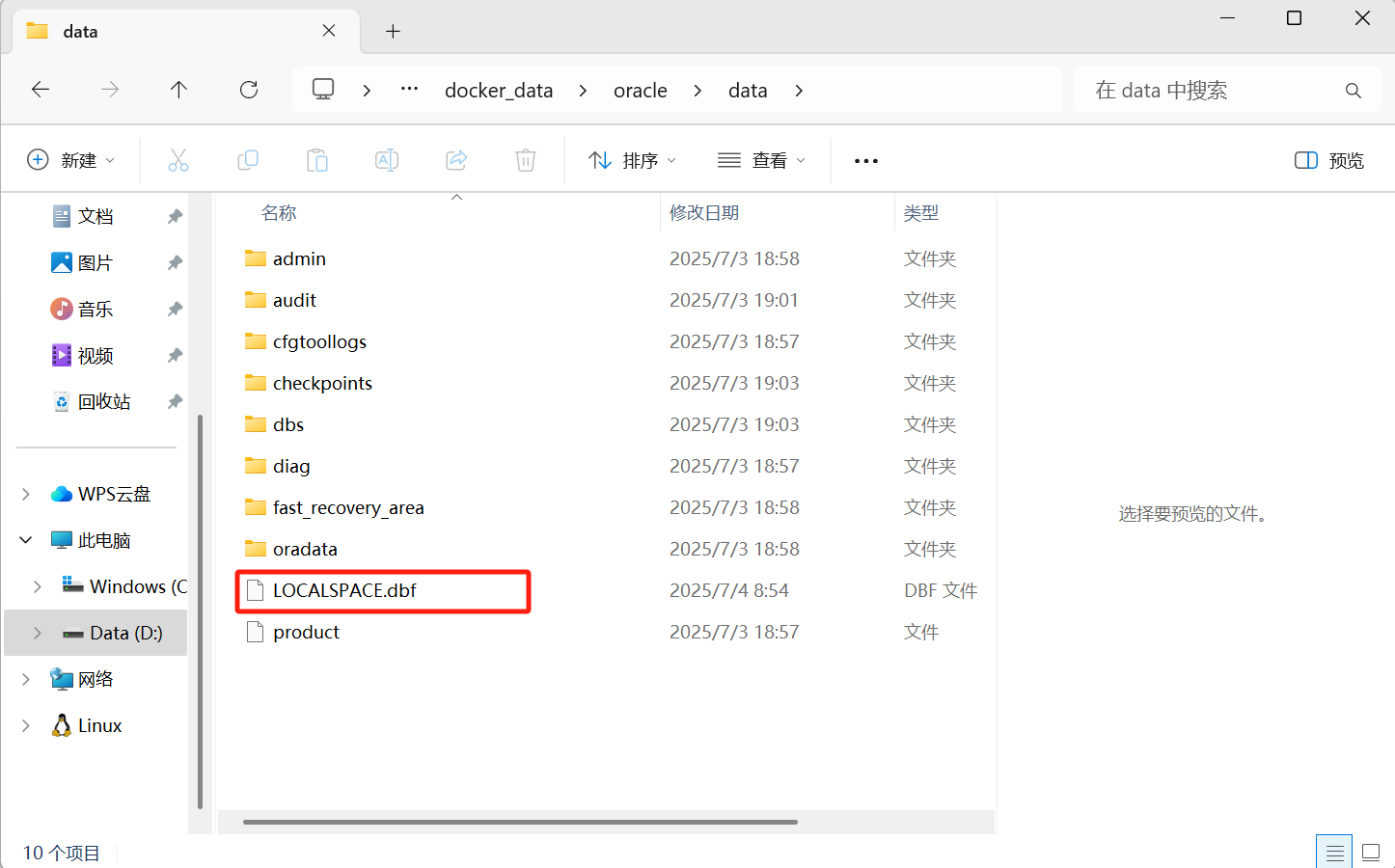Click the Delete trash bin icon
Viewport: 1395px width, 868px height.
(x=526, y=160)
